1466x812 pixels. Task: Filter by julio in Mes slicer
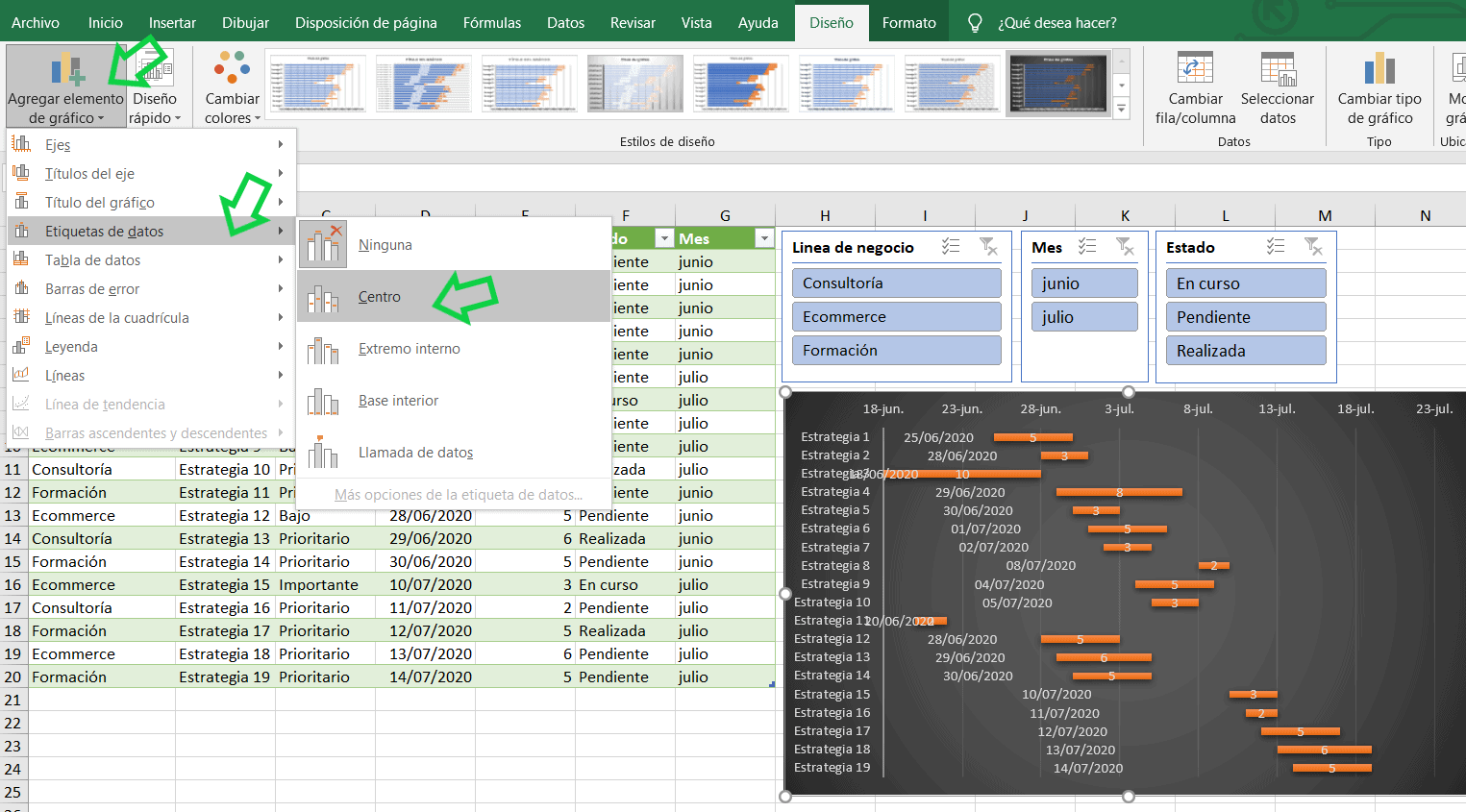click(x=1084, y=317)
